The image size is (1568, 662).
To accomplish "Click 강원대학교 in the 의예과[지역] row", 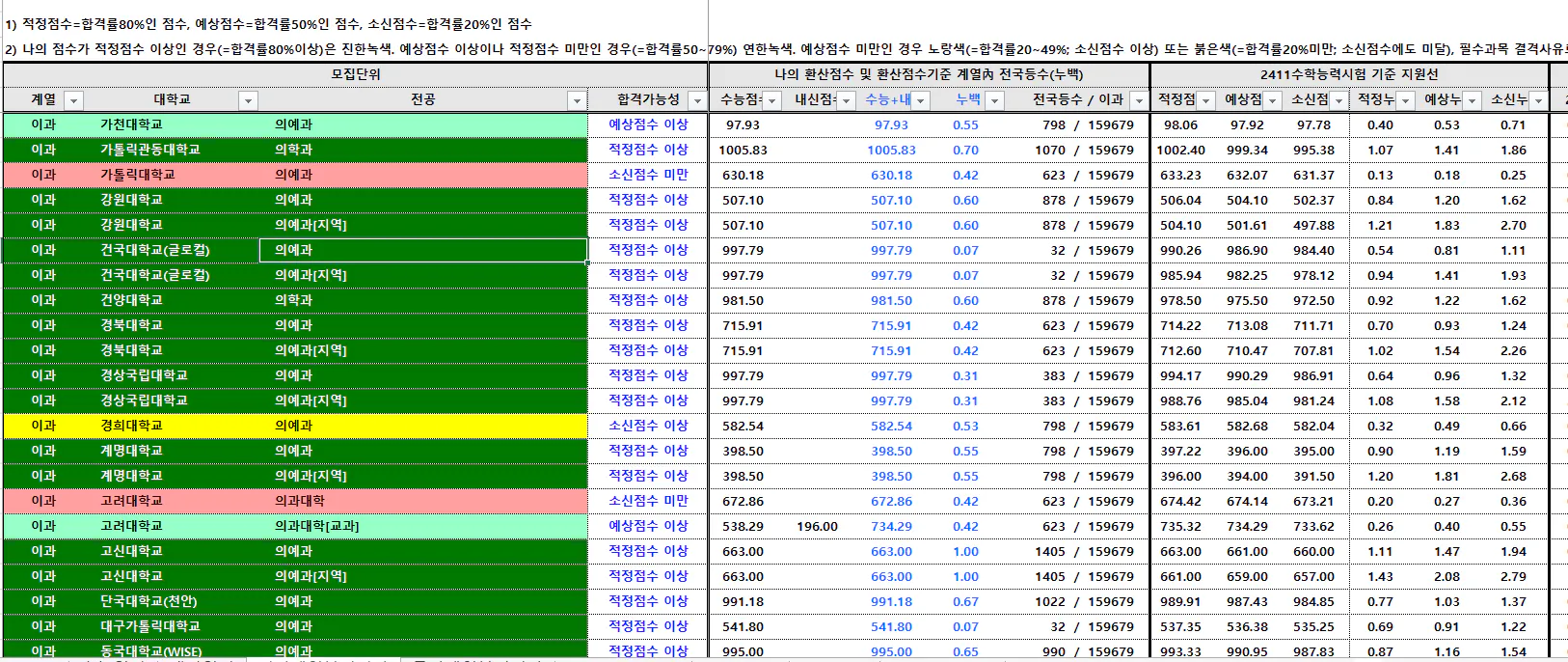I will click(x=131, y=225).
